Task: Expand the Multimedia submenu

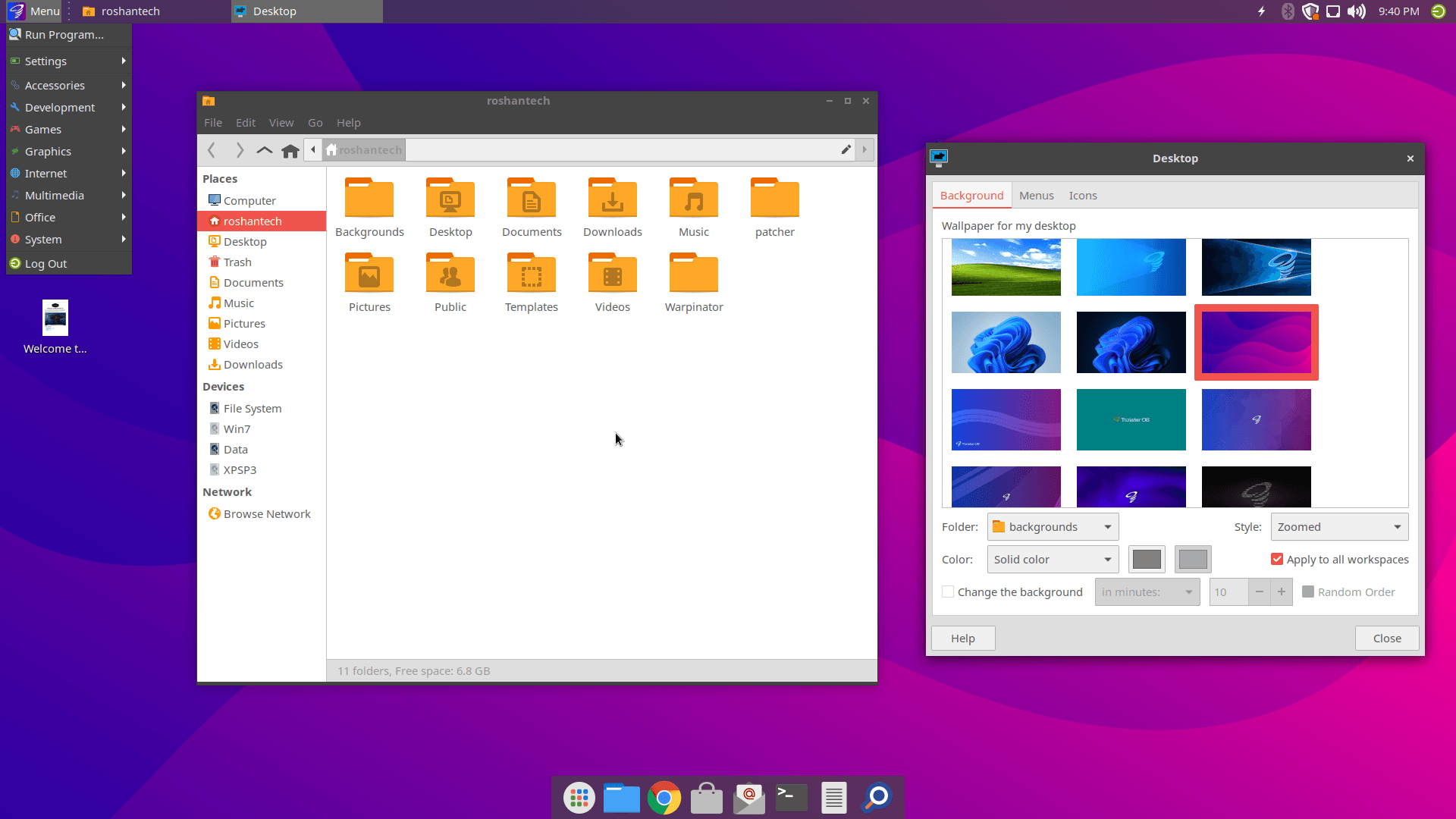Action: [x=69, y=195]
